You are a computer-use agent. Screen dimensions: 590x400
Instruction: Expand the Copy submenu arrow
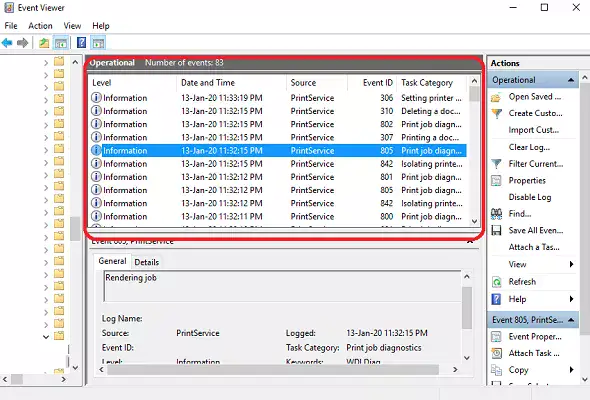coord(571,370)
